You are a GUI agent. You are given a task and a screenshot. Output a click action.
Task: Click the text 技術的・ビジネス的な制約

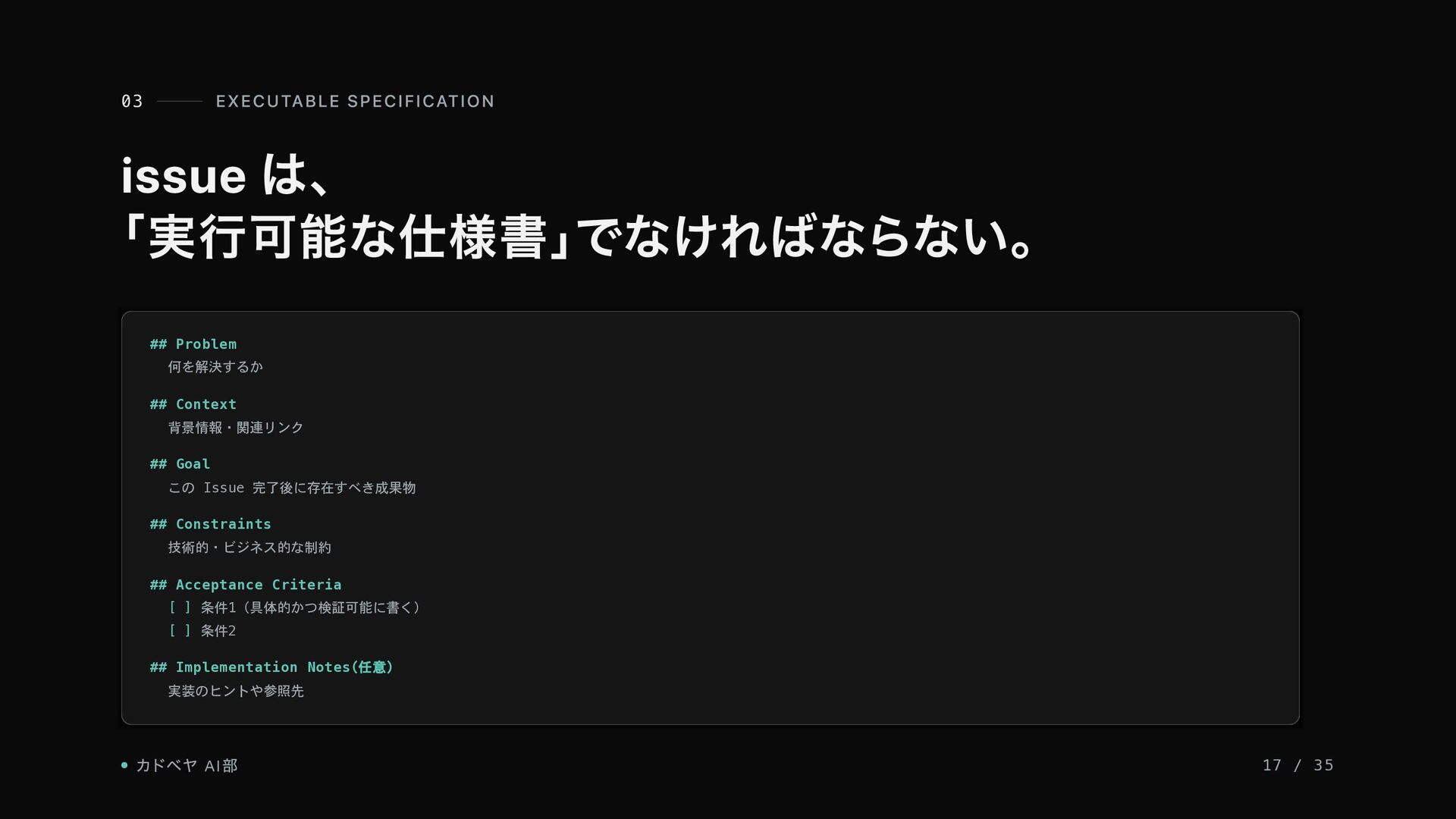(249, 548)
